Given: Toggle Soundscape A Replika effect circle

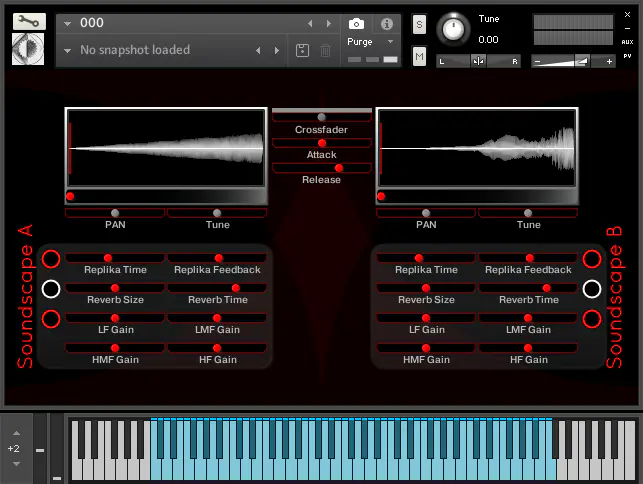Looking at the screenshot, I should click(x=51, y=259).
